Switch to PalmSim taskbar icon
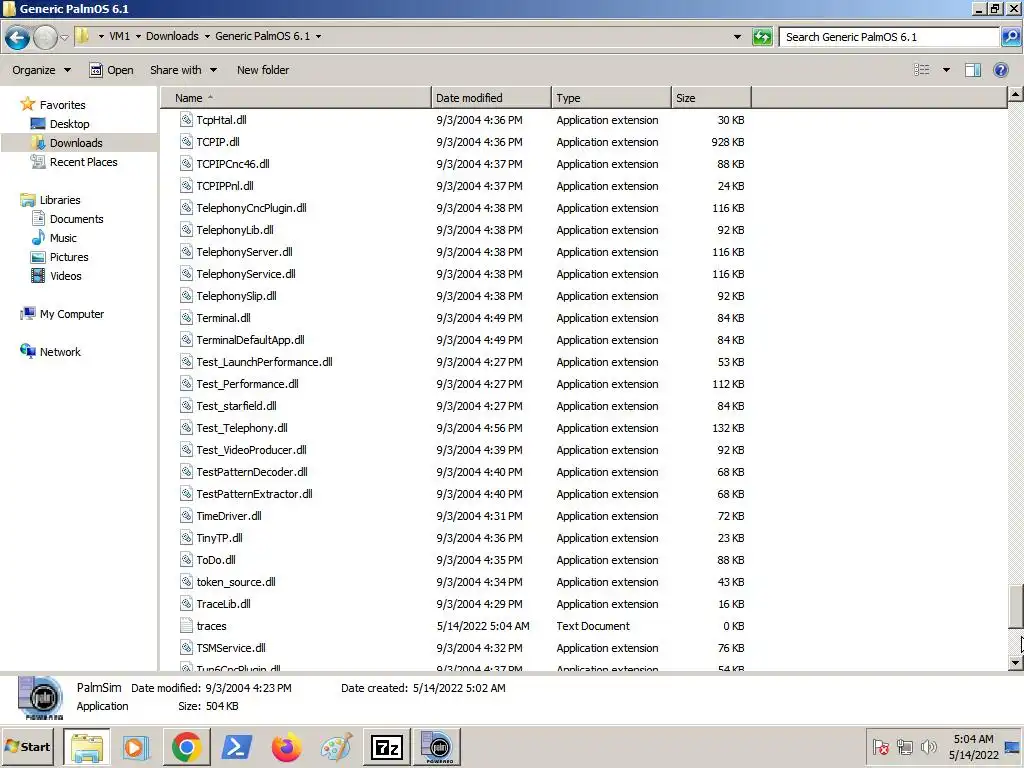This screenshot has height=768, width=1024. [437, 747]
